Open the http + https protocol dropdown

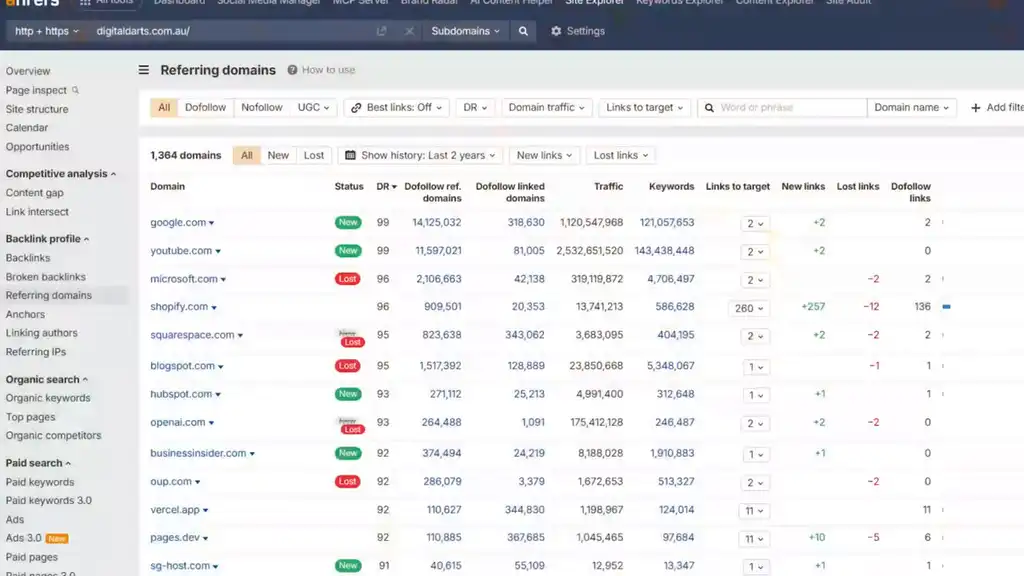pos(46,31)
